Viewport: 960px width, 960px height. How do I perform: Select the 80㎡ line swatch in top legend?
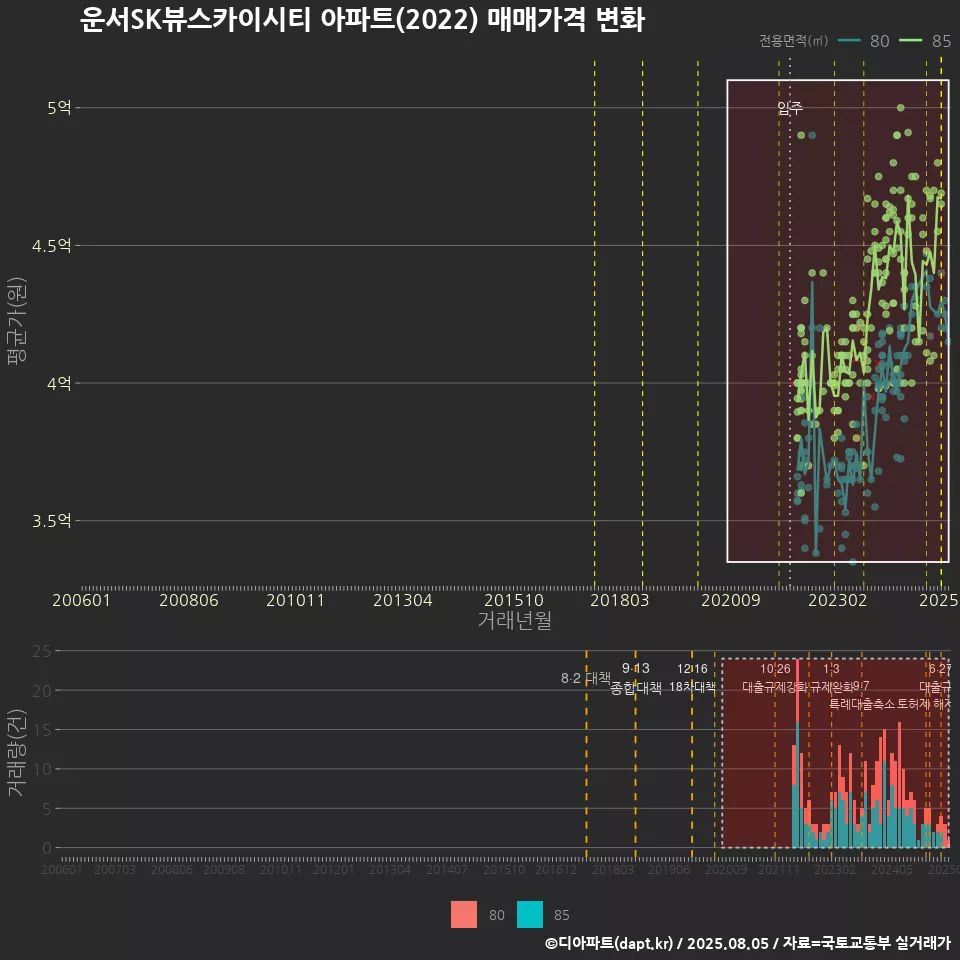click(849, 40)
